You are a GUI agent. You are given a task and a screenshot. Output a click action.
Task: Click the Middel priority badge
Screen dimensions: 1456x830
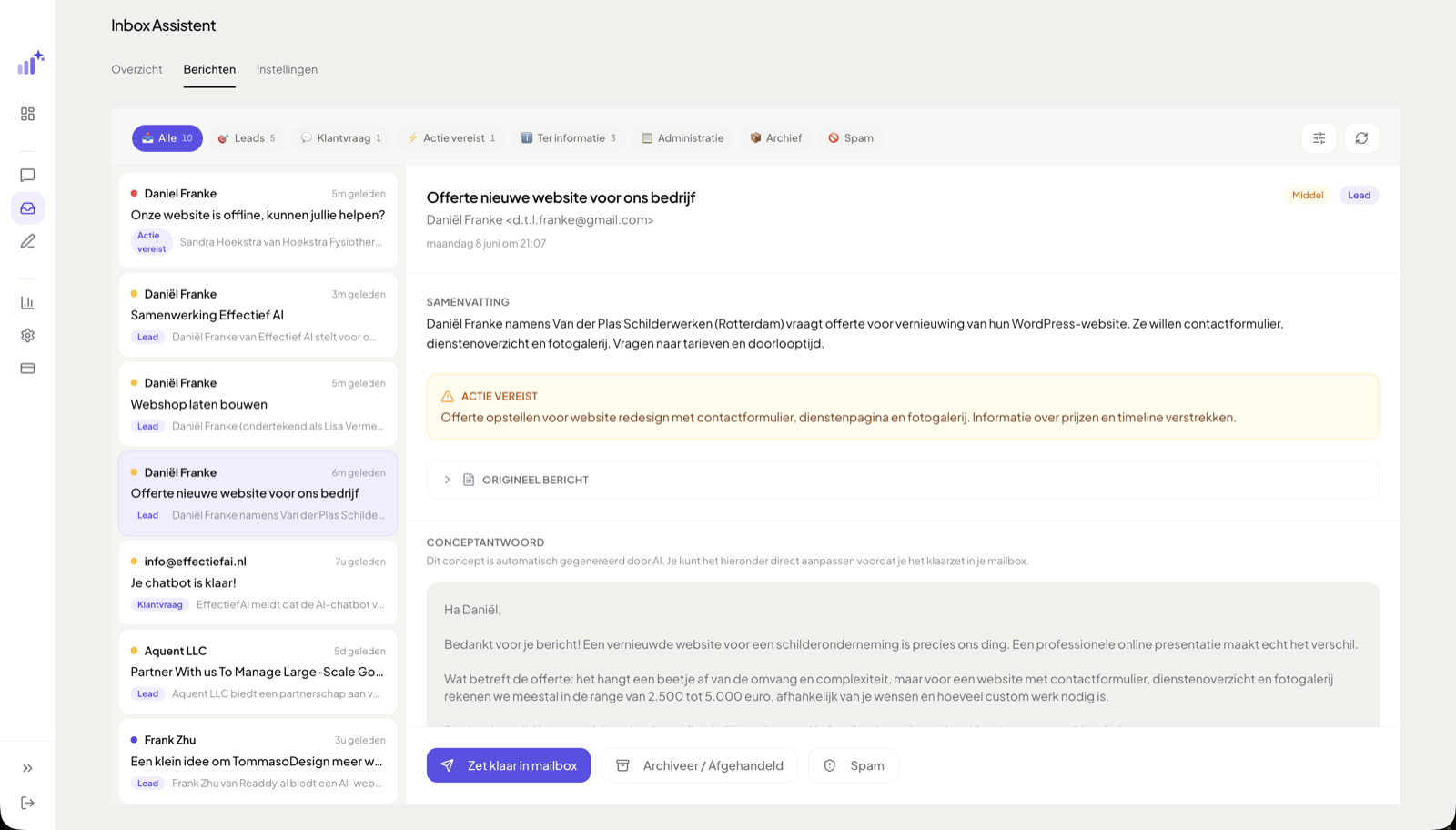click(x=1308, y=195)
